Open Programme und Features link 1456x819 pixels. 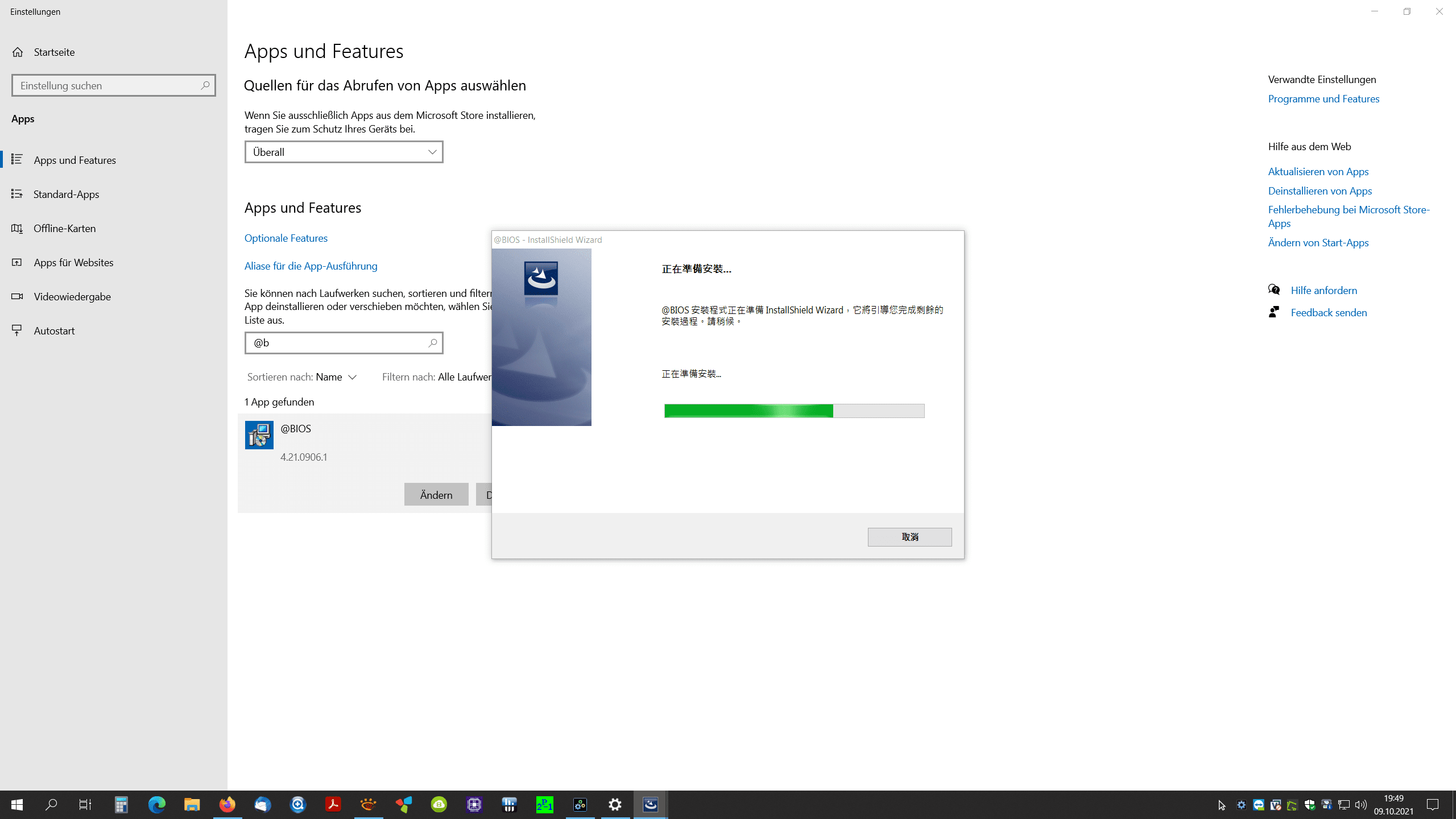(1323, 98)
